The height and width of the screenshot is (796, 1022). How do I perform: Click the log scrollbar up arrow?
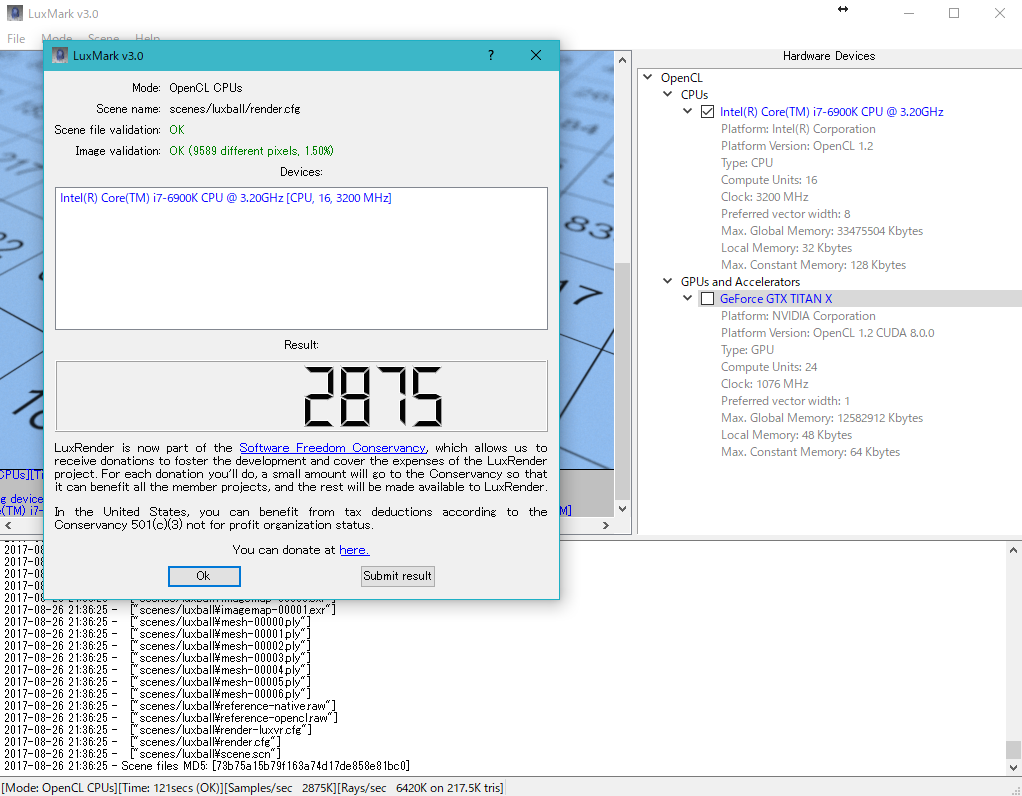pos(1013,549)
